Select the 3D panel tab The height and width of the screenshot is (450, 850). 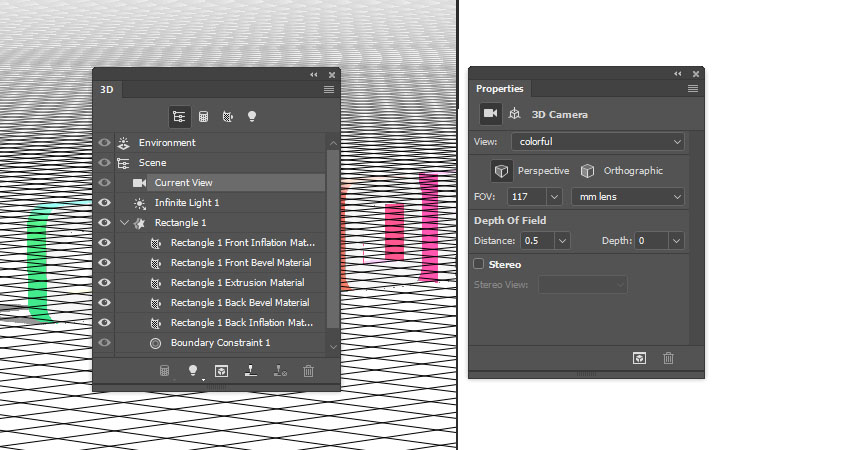(107, 89)
